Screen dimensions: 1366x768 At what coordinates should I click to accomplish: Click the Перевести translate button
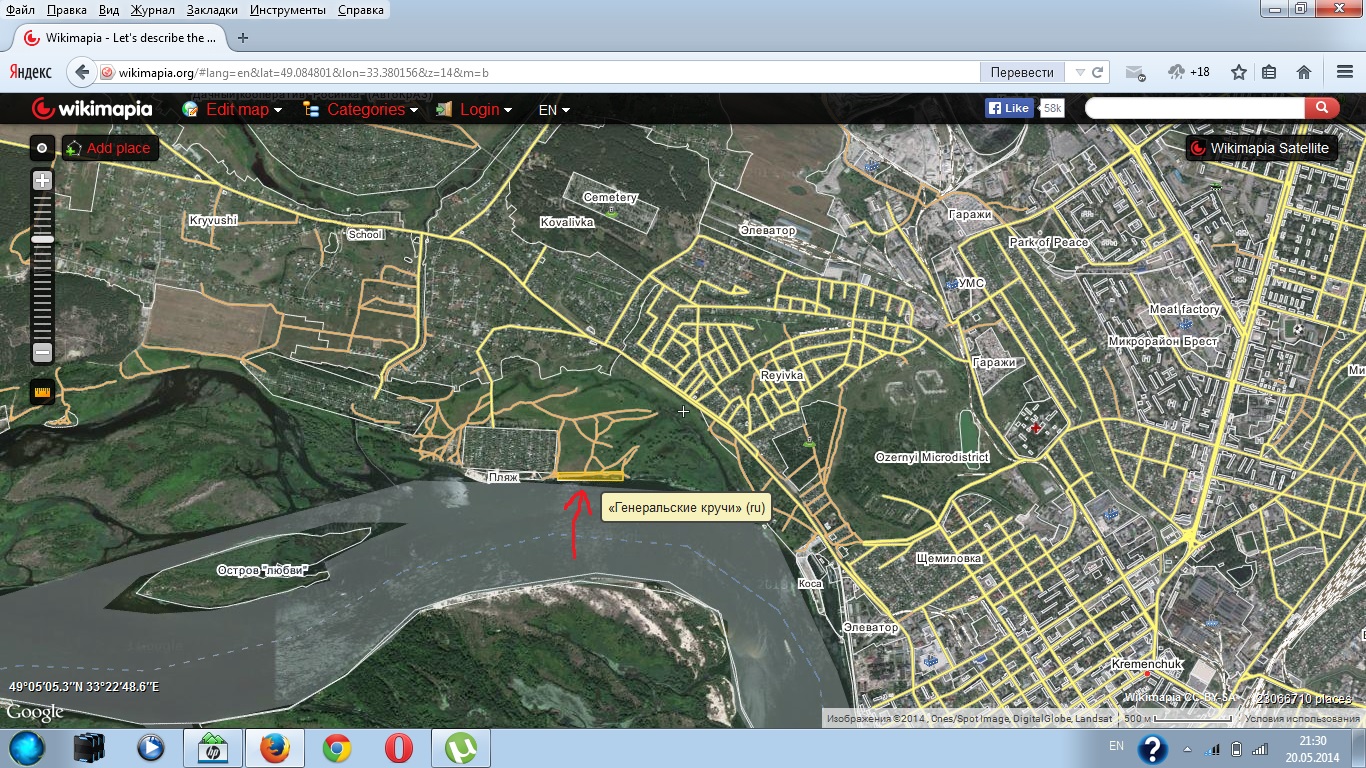[x=1022, y=72]
